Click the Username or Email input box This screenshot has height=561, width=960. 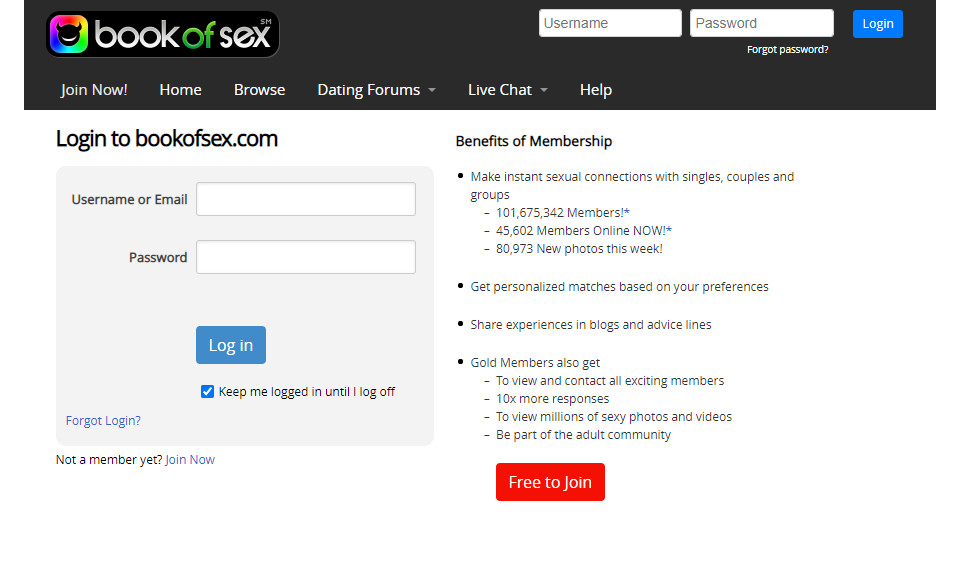pos(305,199)
